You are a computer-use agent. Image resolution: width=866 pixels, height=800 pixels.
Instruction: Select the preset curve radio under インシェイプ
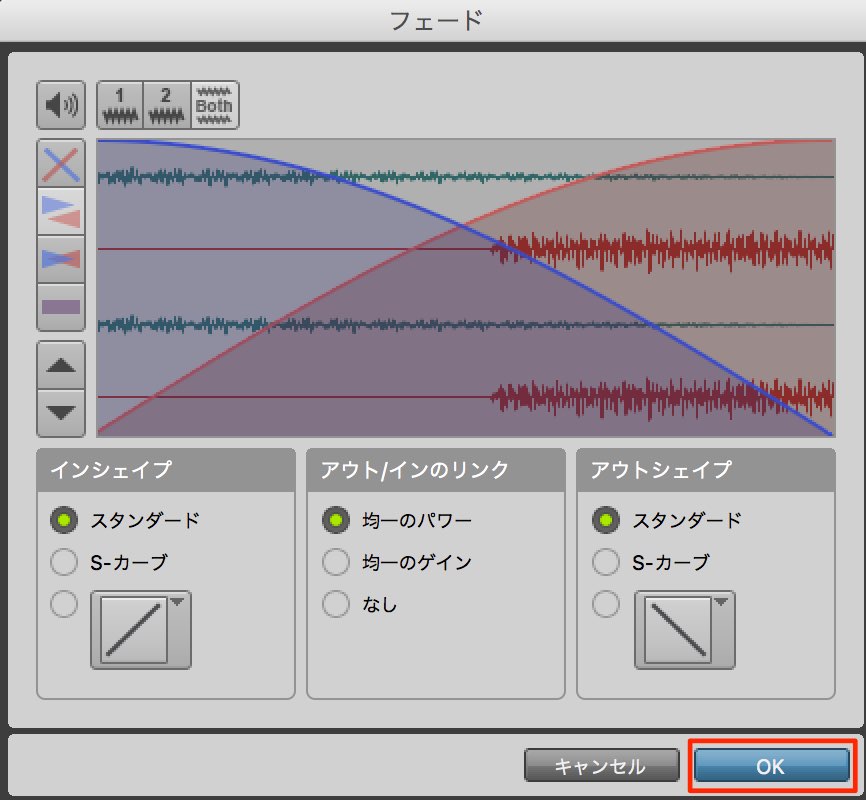coord(64,604)
